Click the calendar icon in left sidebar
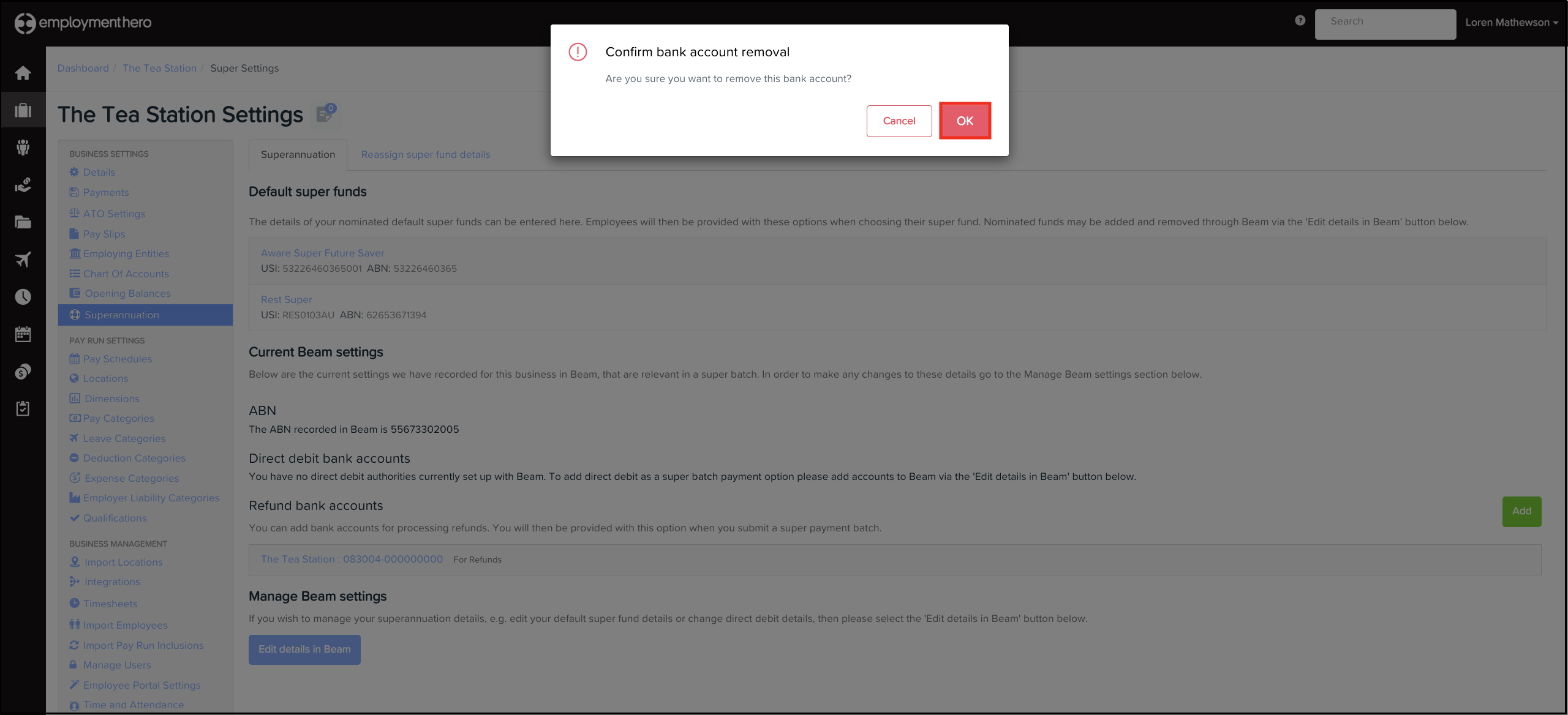Viewport: 1568px width, 715px height. 23,334
